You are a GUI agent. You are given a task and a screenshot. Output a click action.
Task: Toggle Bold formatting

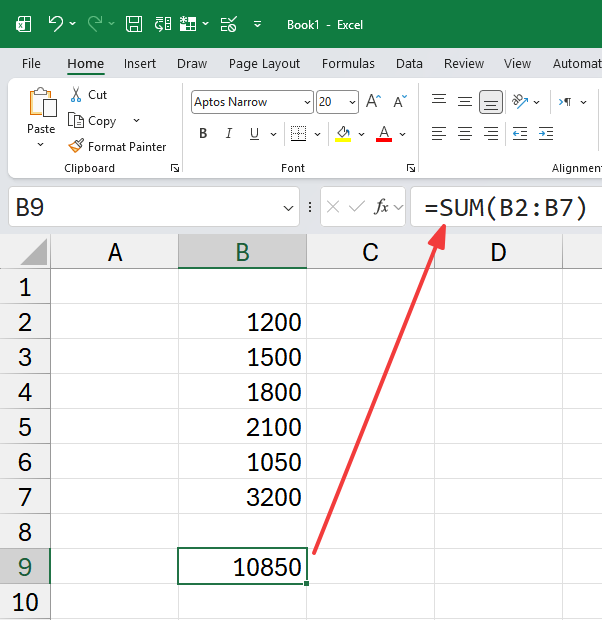[x=203, y=134]
